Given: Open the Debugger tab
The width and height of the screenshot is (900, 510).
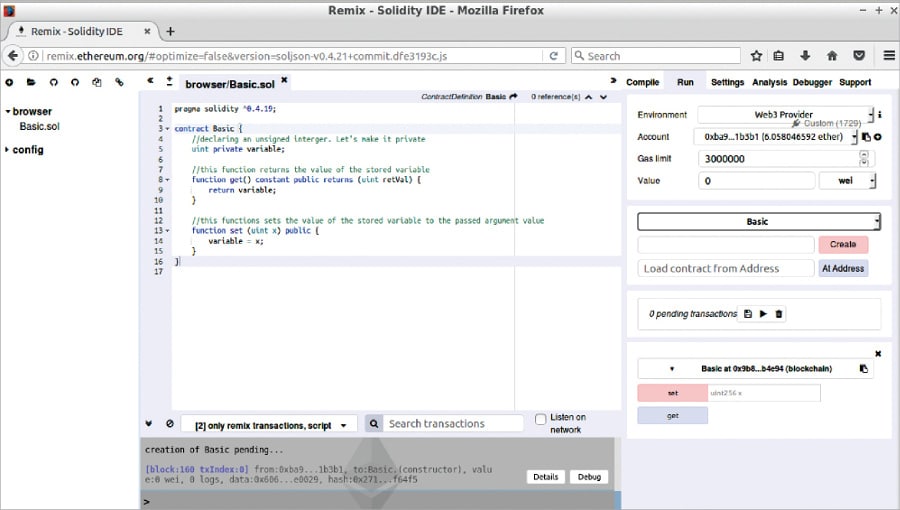Looking at the screenshot, I should point(812,82).
